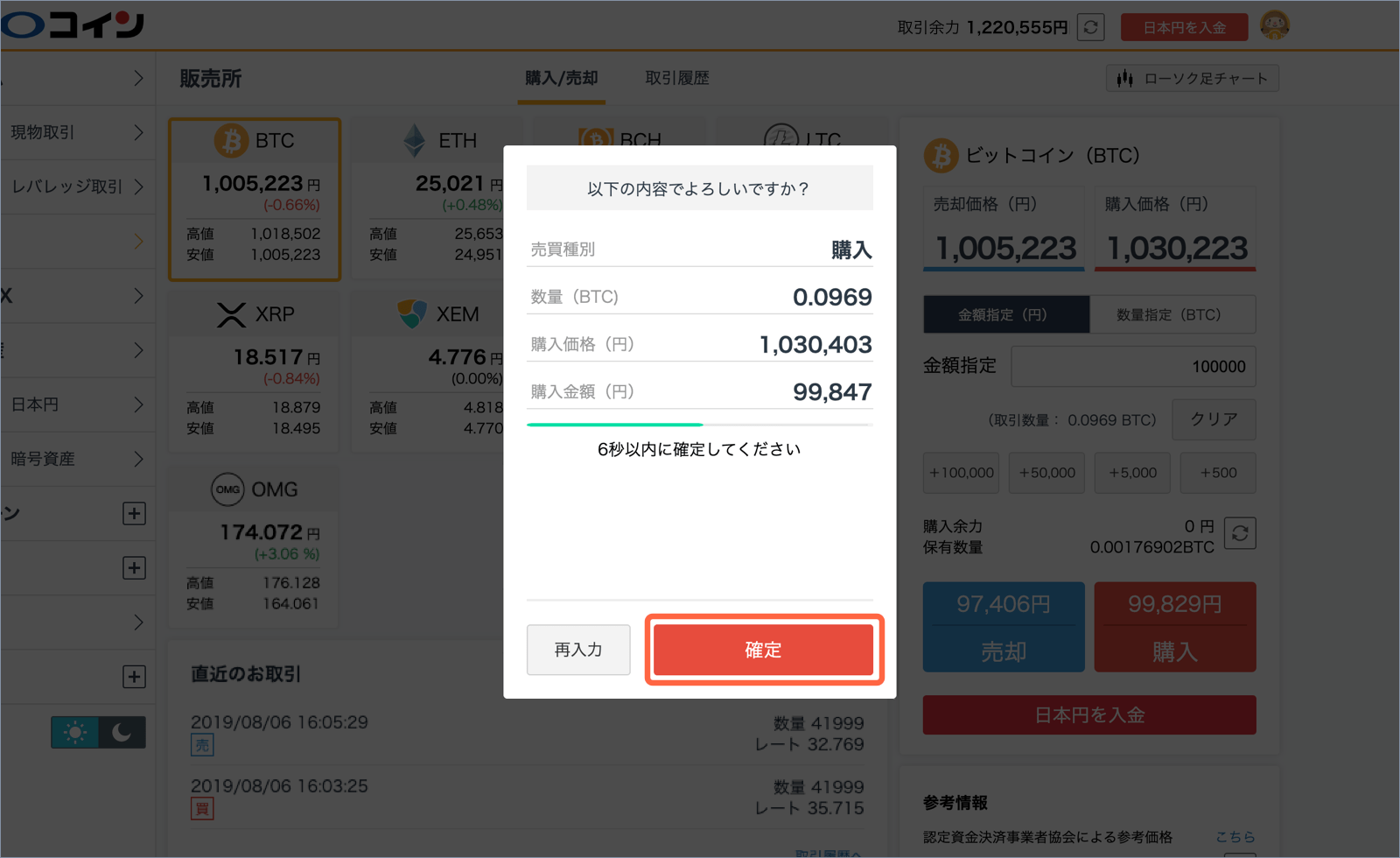
Task: Add +50,000 yen to amount
Action: point(1046,473)
